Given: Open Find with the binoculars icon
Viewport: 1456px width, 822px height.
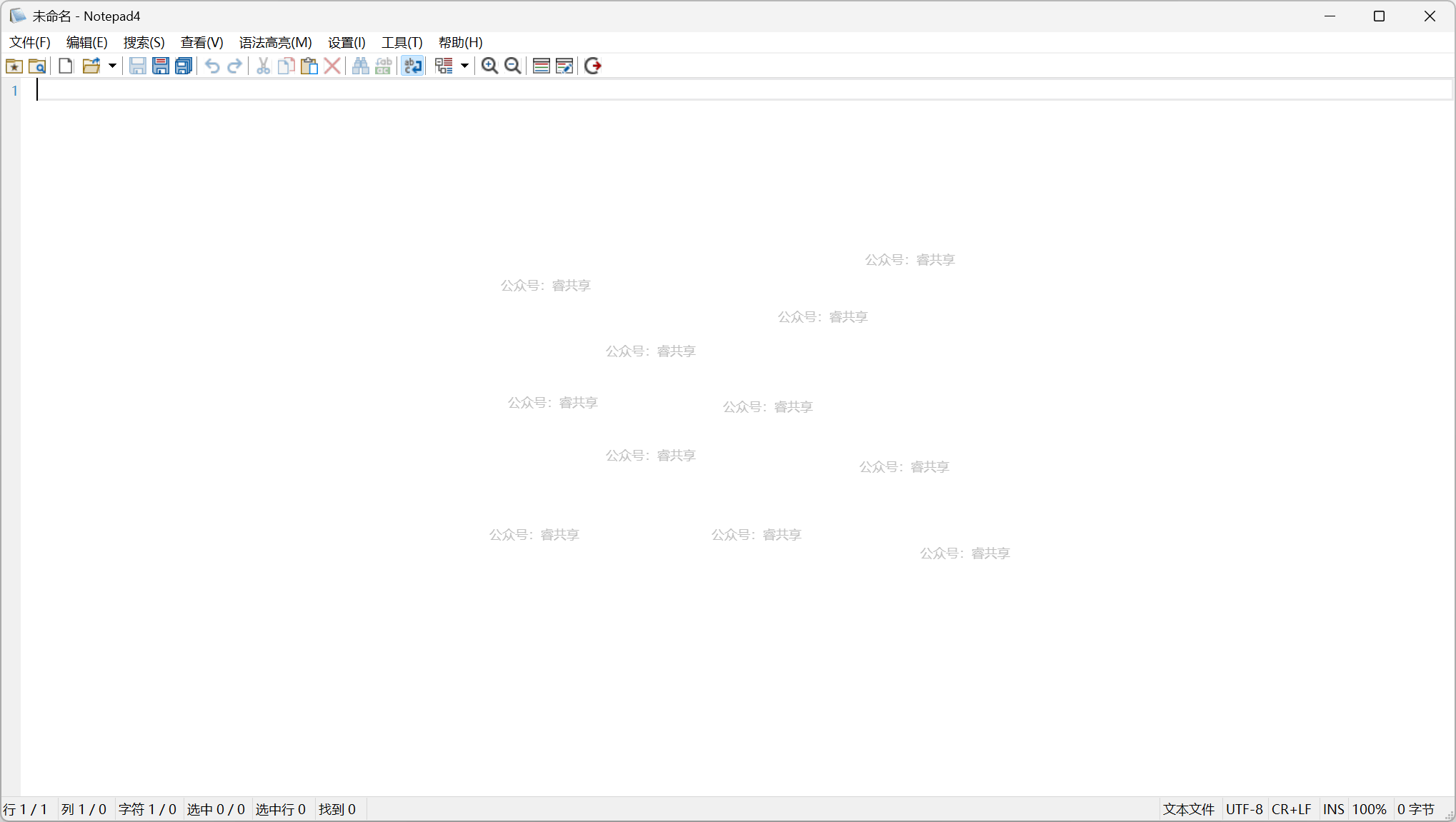Looking at the screenshot, I should (361, 66).
